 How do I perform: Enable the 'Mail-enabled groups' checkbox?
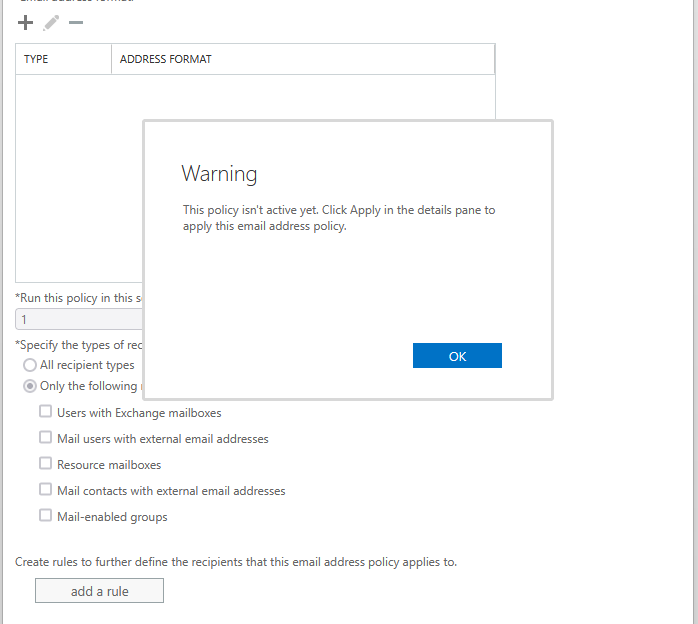coord(45,516)
